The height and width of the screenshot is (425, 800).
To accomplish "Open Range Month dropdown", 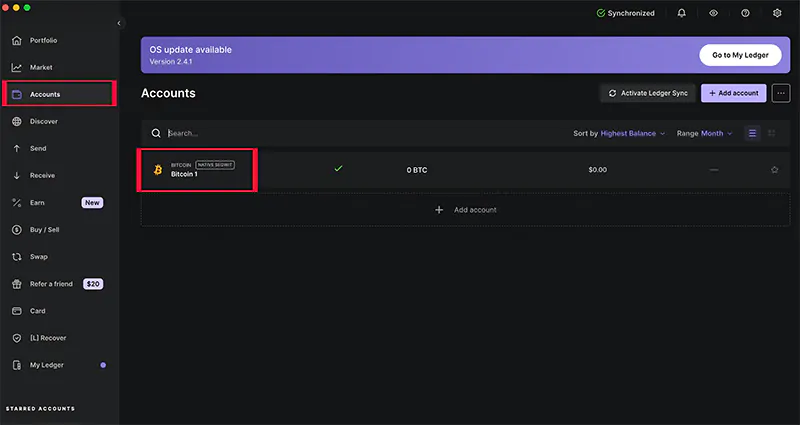I will 705,133.
